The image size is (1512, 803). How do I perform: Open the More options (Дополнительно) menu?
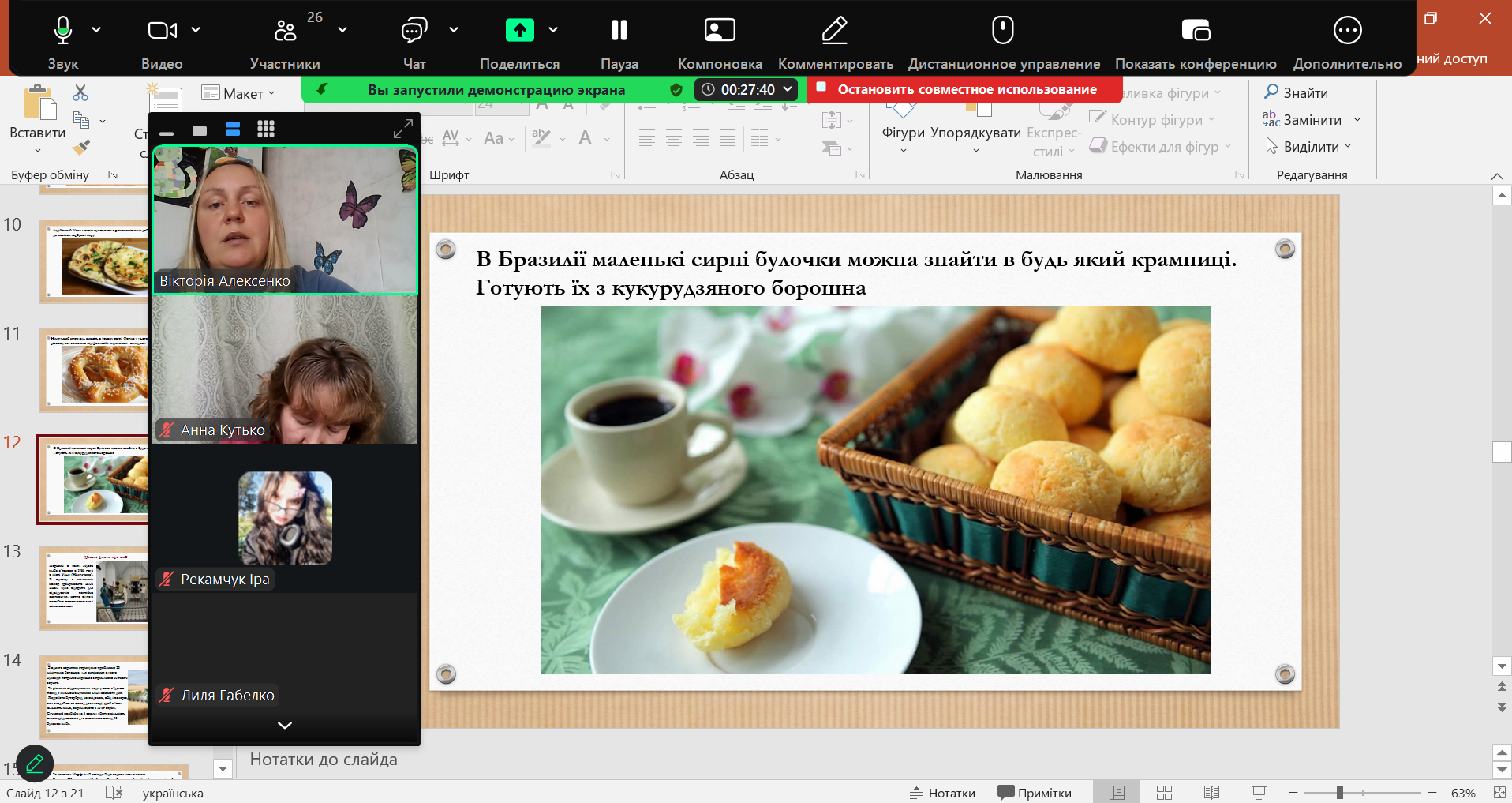pos(1346,31)
